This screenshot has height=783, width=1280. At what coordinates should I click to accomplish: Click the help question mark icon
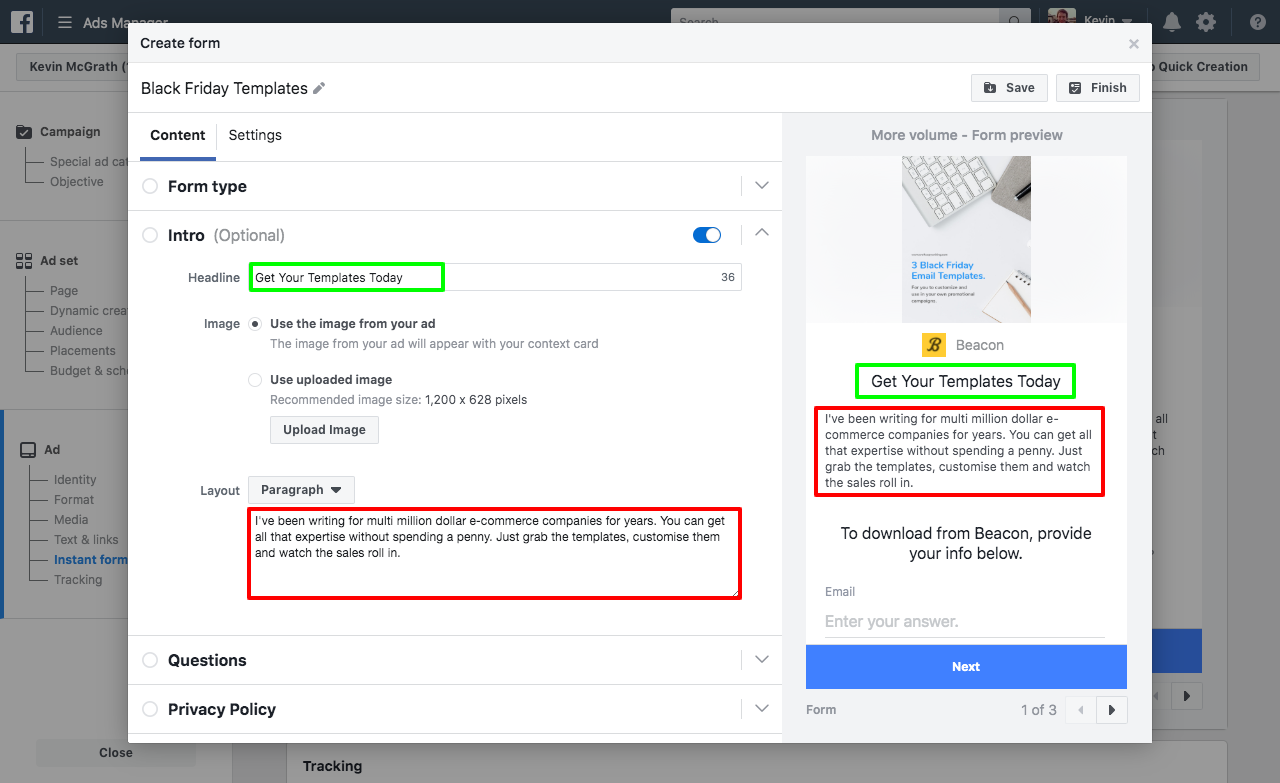1257,22
